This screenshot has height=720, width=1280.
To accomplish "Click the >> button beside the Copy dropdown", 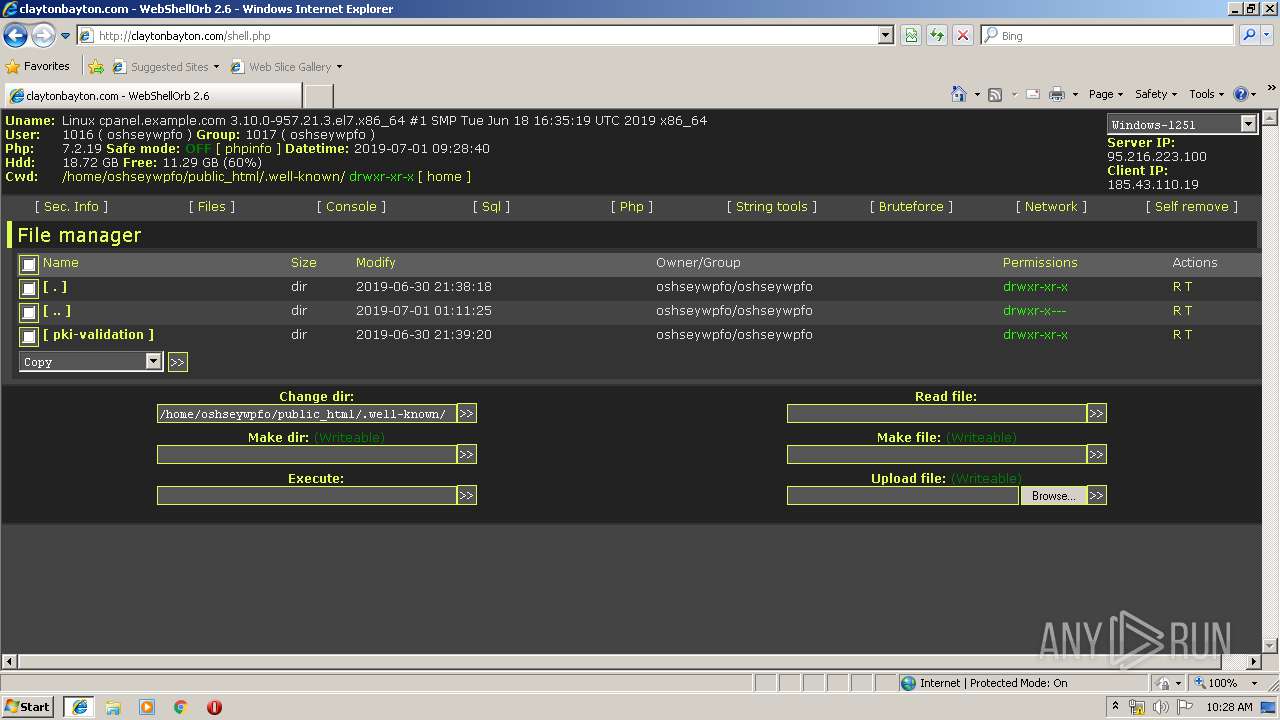I will pos(177,362).
